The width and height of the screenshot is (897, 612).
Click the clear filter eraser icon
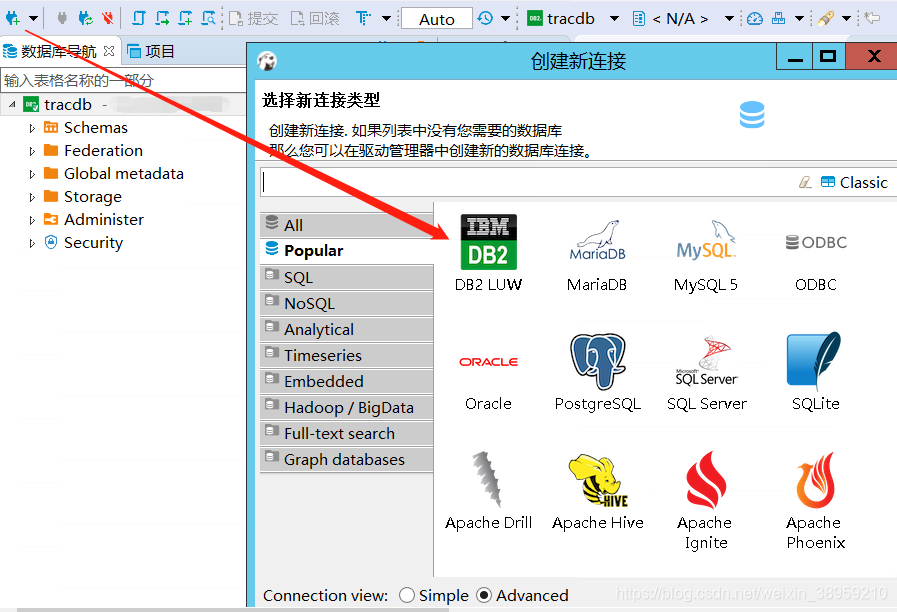pyautogui.click(x=805, y=182)
